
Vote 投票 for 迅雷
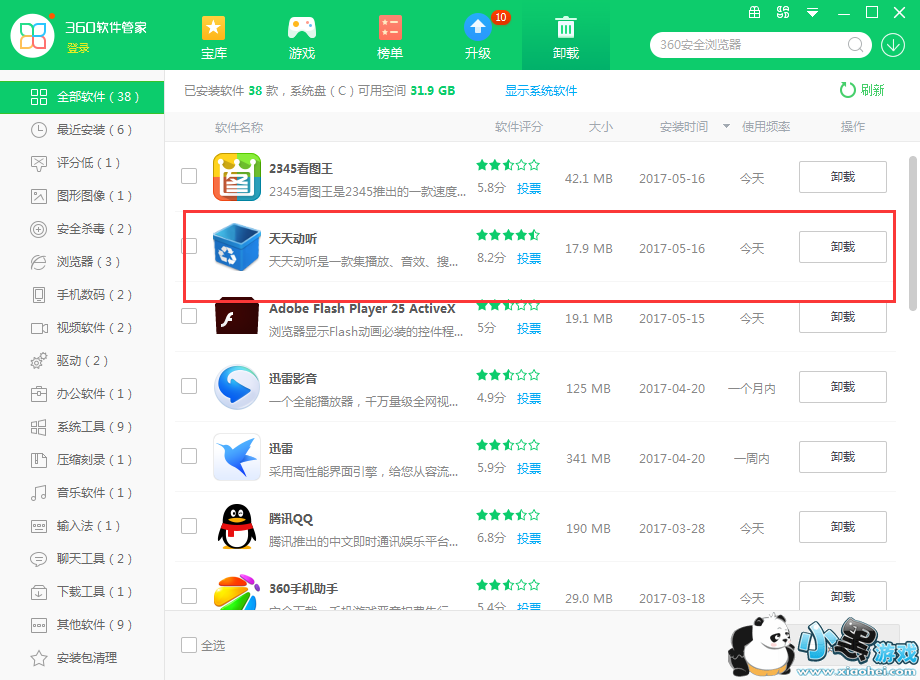529,468
